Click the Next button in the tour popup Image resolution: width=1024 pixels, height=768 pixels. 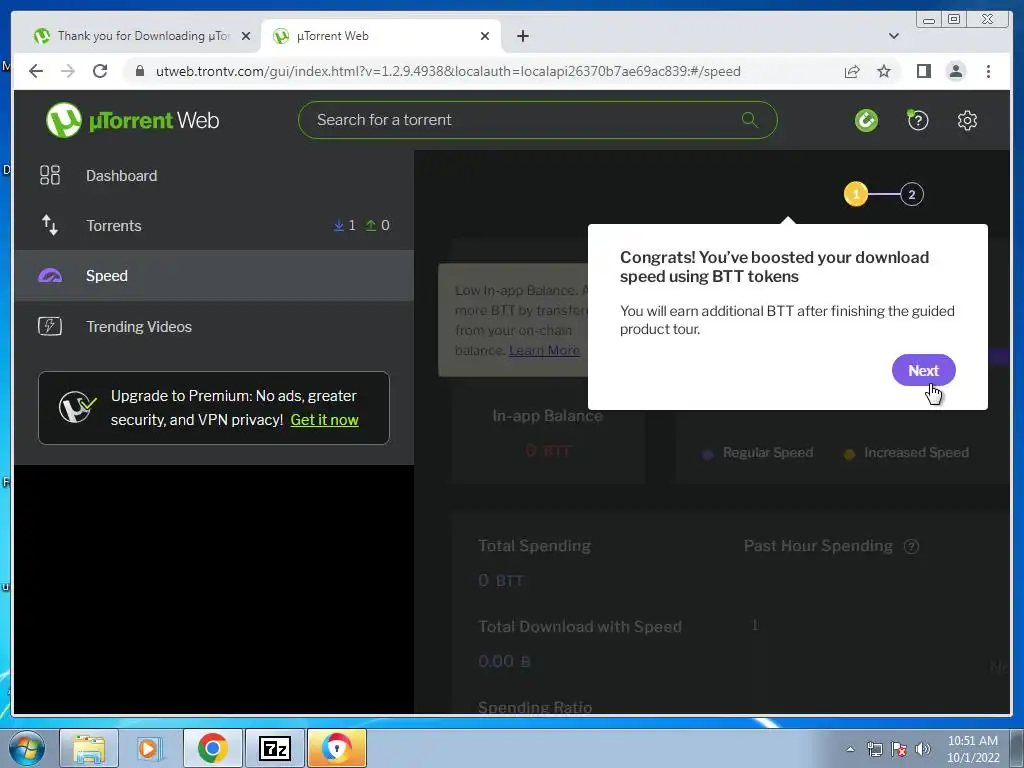tap(923, 370)
